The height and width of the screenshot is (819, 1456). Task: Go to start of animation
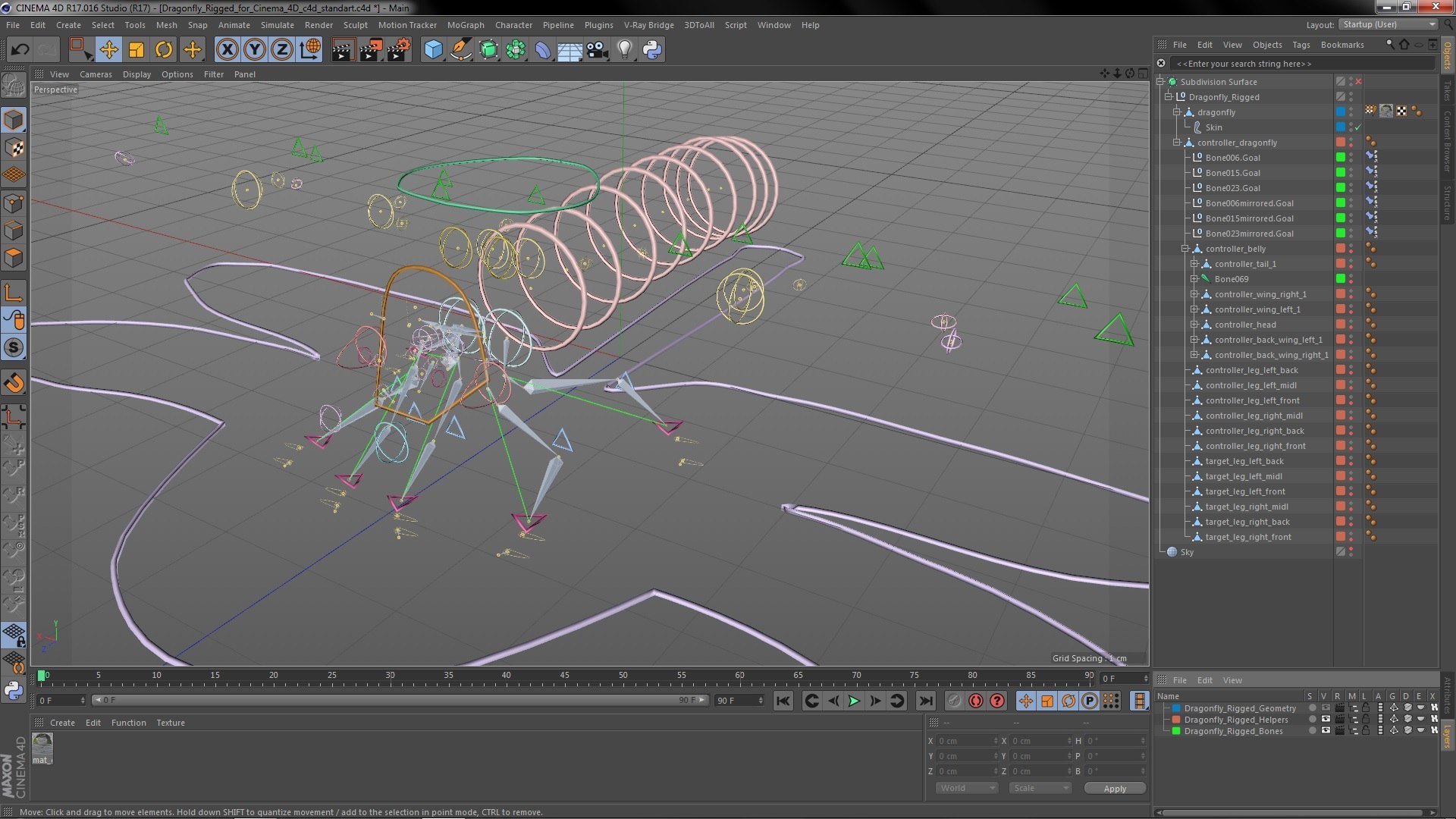point(783,701)
